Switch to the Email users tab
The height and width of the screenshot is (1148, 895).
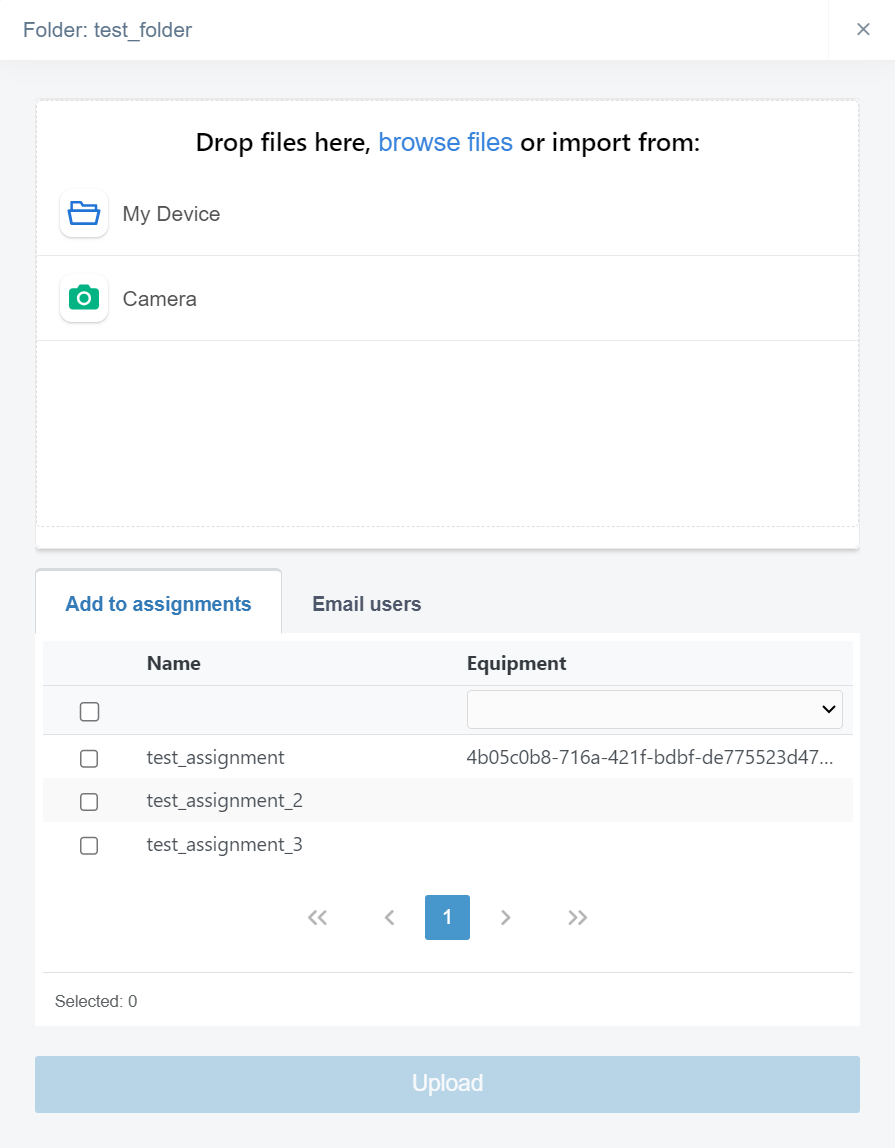[x=366, y=604]
